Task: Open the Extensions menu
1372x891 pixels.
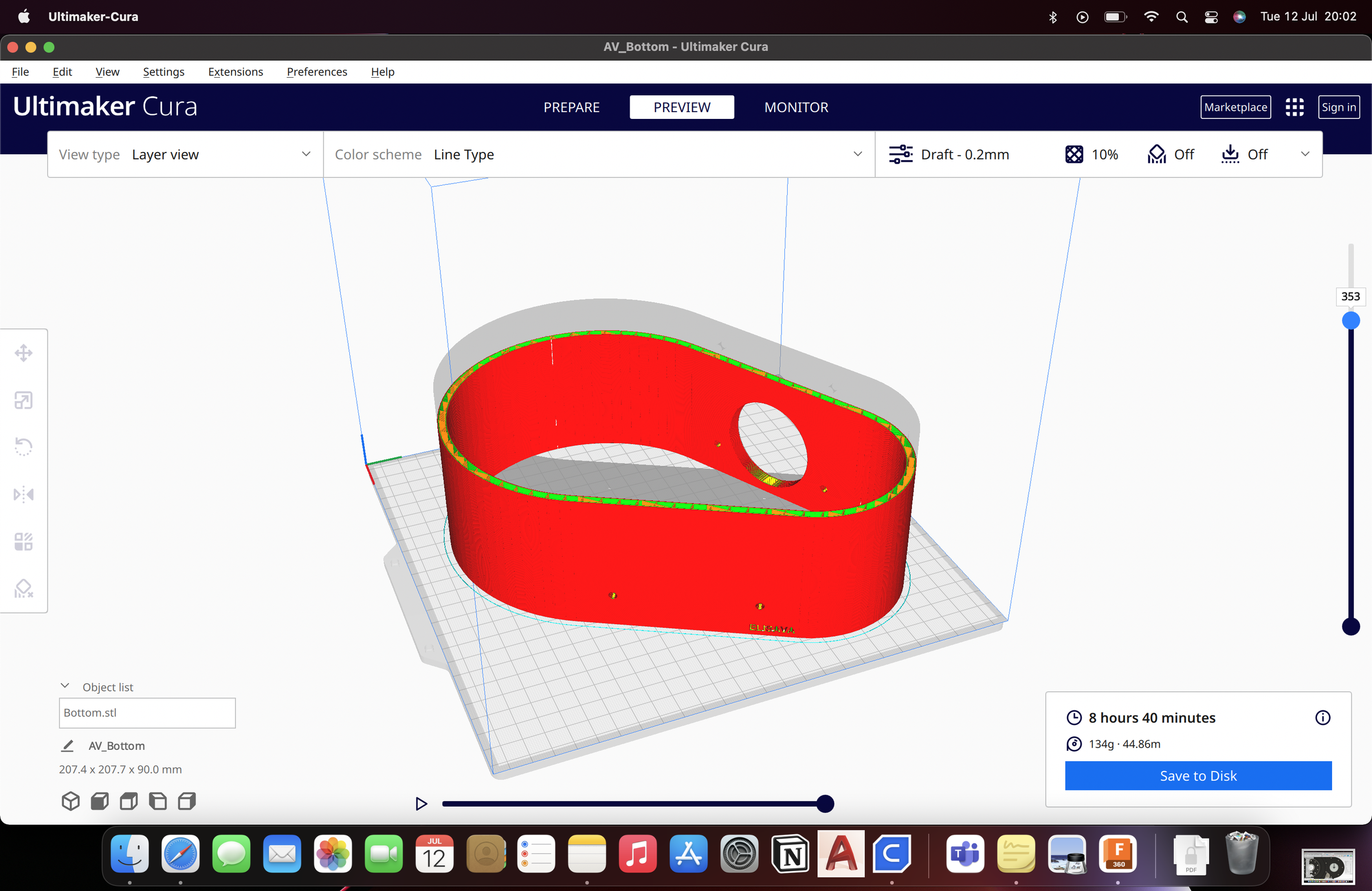Action: coord(235,72)
